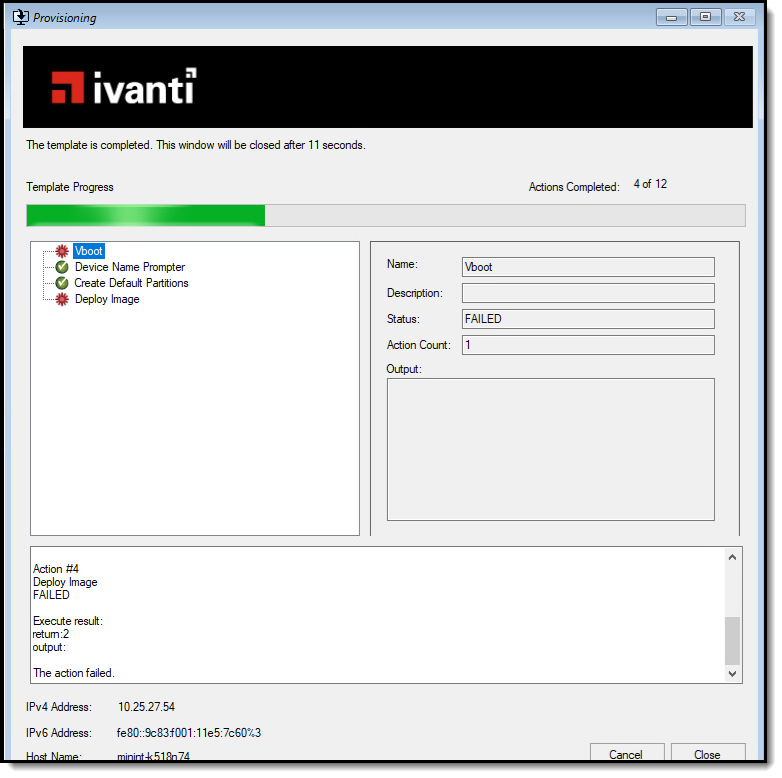This screenshot has height=778, width=782.
Task: Click the log scrollbar down arrow
Action: tap(733, 674)
